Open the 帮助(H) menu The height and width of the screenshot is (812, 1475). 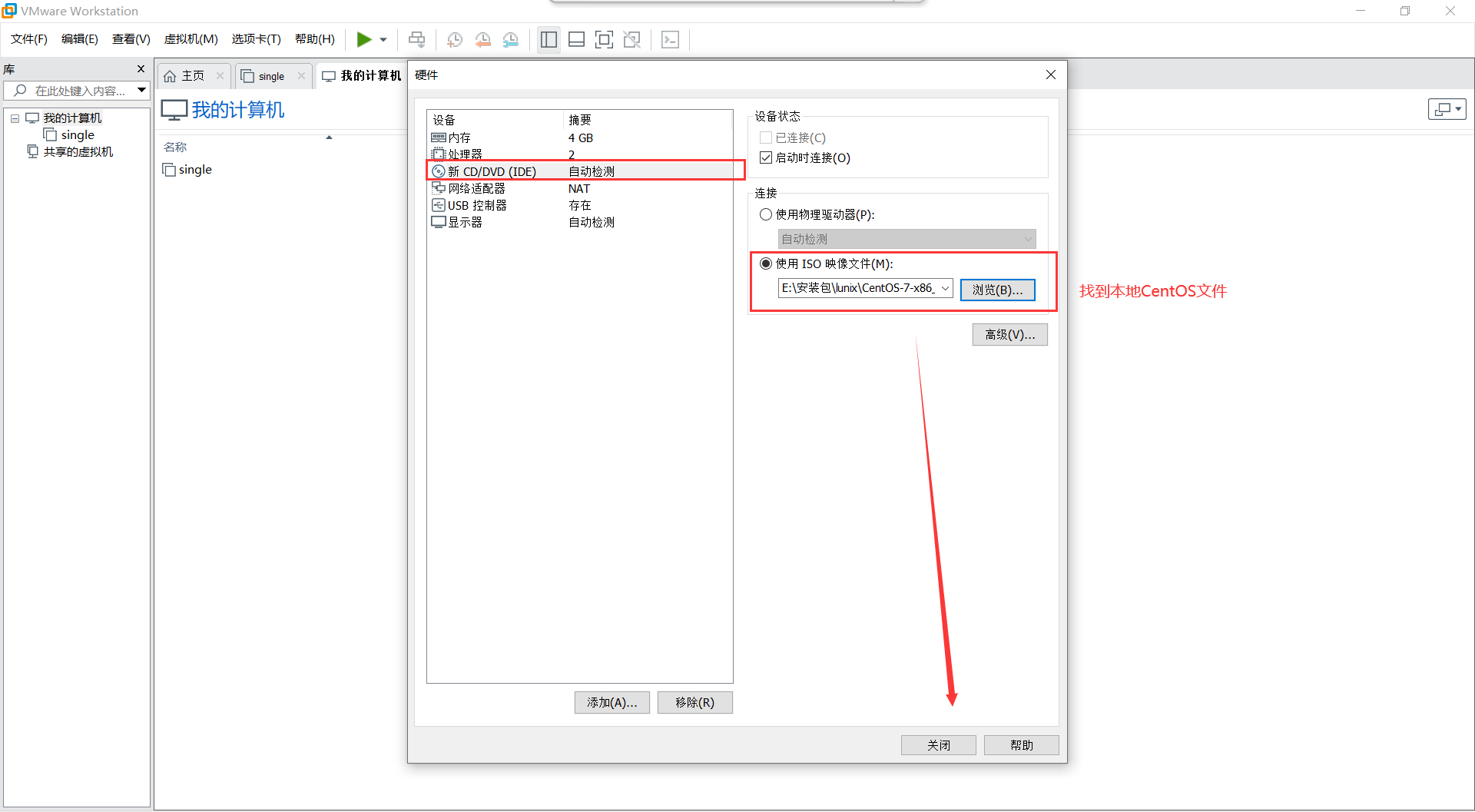coord(315,39)
